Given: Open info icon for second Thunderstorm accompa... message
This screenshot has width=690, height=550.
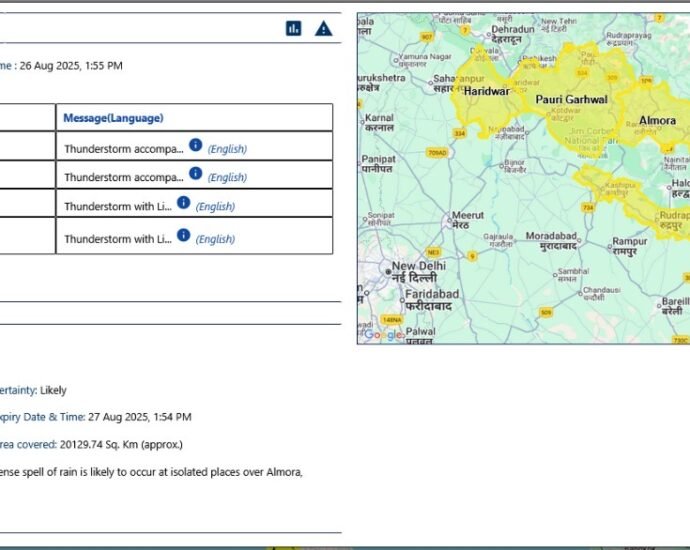Looking at the screenshot, I should click(x=196, y=174).
